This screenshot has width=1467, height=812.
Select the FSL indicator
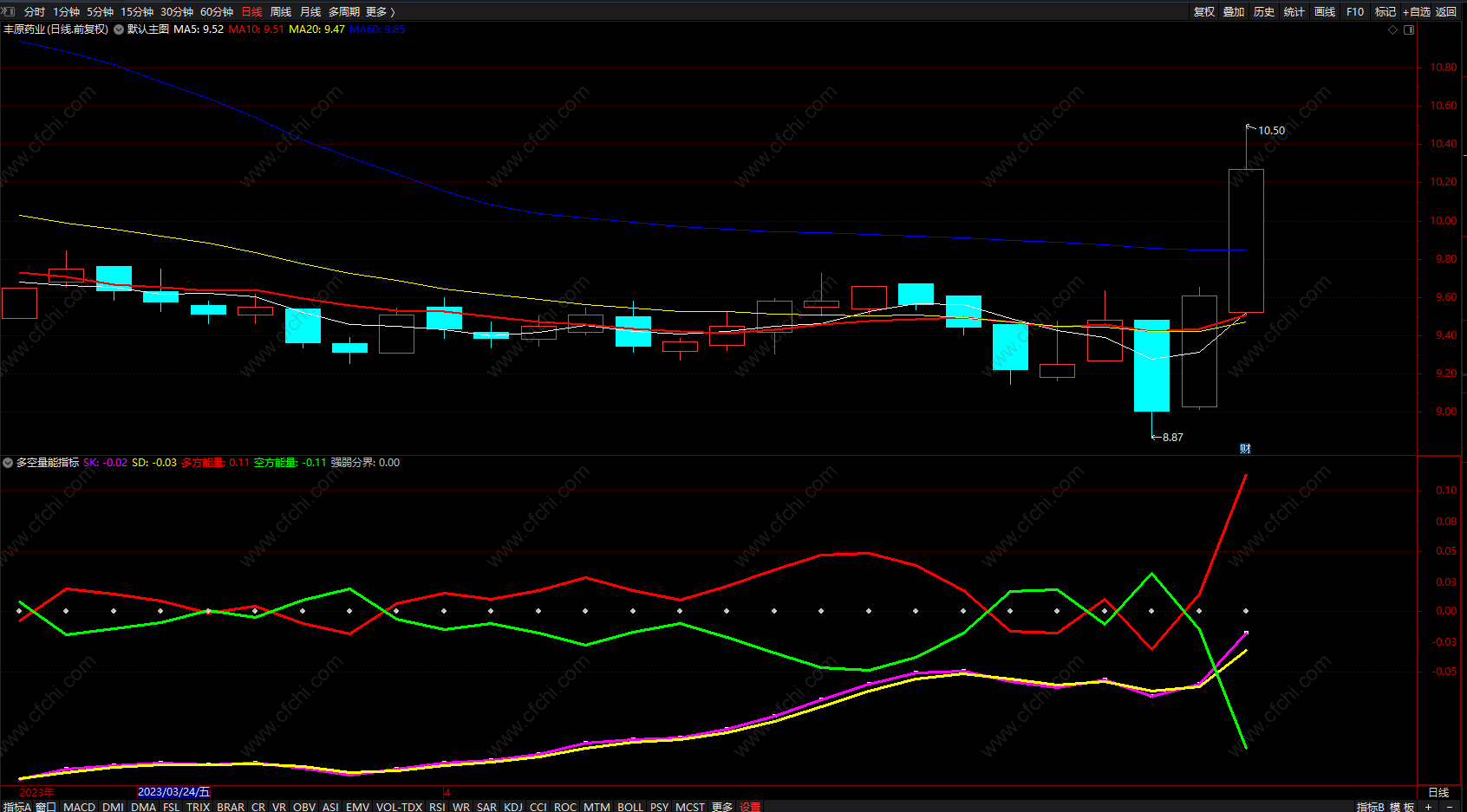tap(171, 807)
